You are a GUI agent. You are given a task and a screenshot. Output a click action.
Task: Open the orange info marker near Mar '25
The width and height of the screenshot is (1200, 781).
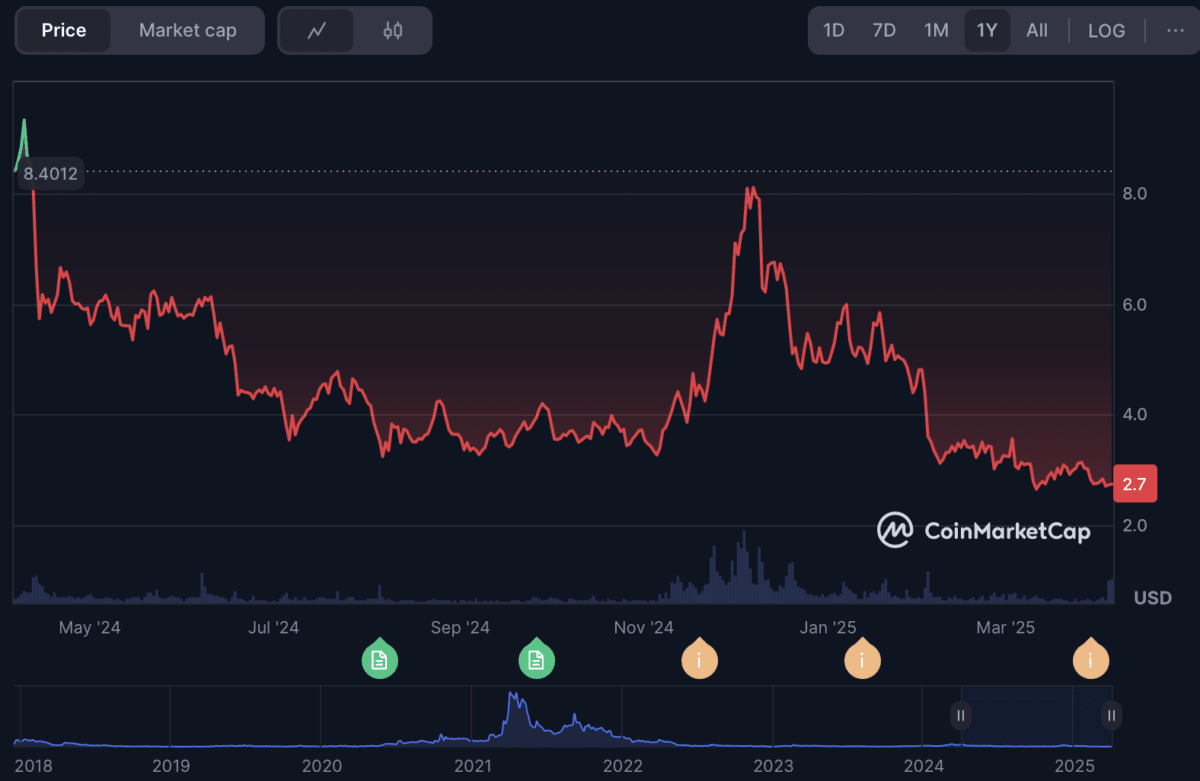click(1090, 659)
